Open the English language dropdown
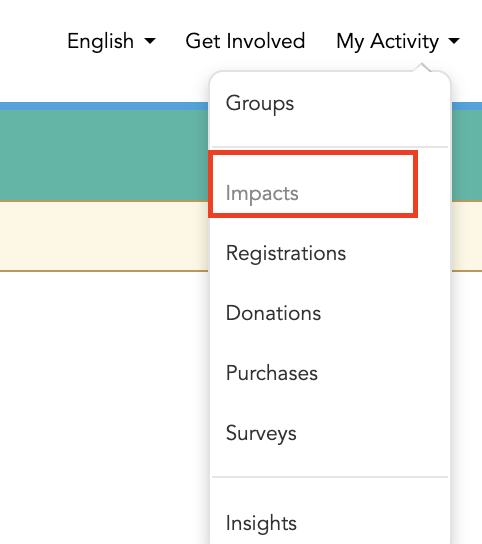Screen dimensions: 482x544 point(111,41)
